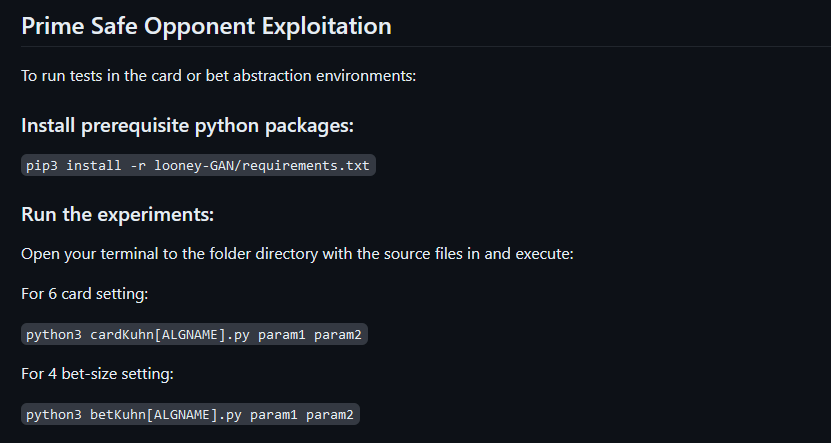Click param2 in the cardKuhn command
The height and width of the screenshot is (443, 831).
[x=338, y=334]
